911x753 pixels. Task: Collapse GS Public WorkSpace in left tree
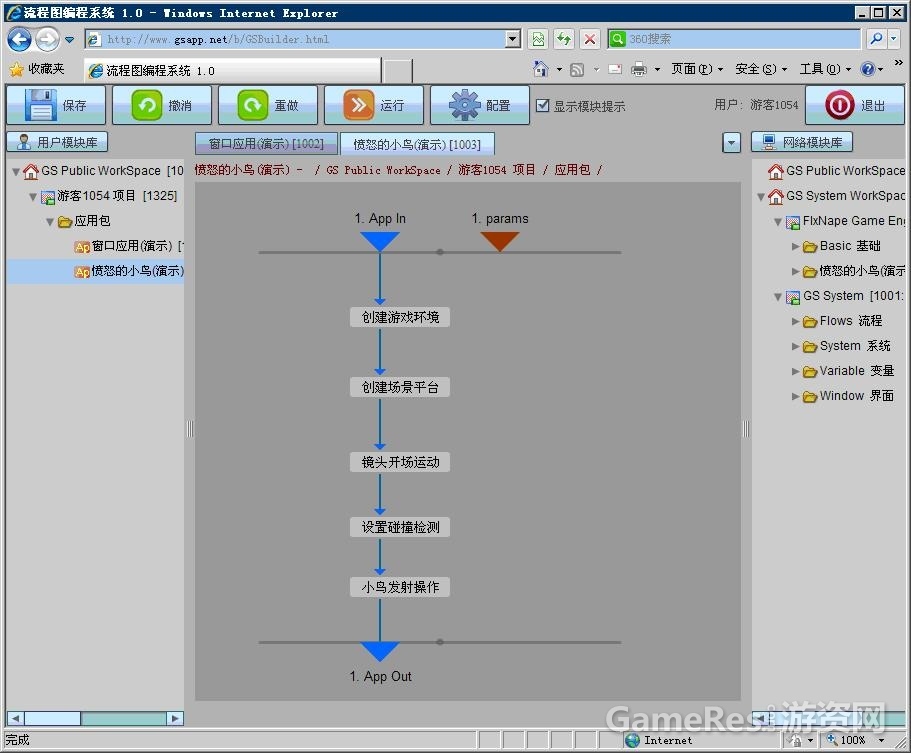coord(16,171)
